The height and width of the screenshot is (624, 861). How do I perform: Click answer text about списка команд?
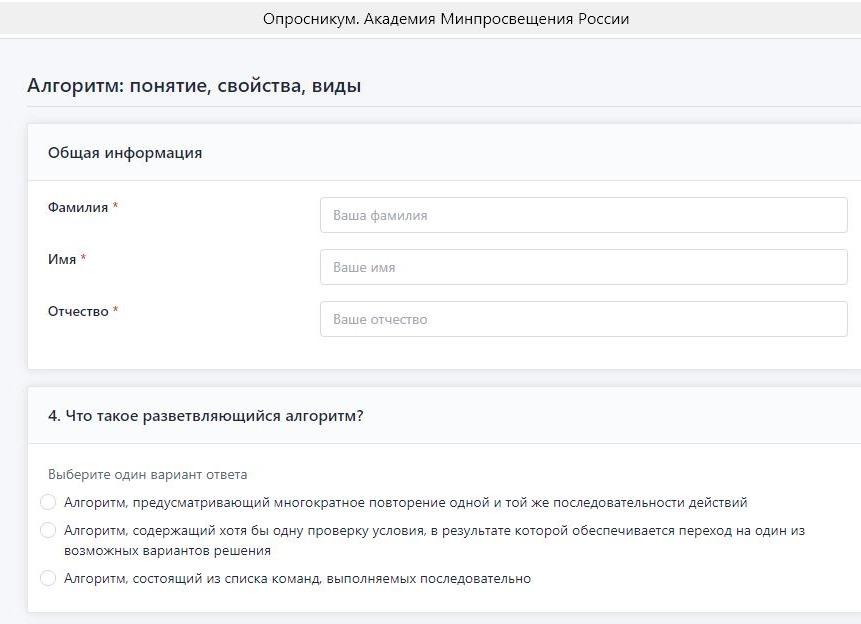(297, 578)
